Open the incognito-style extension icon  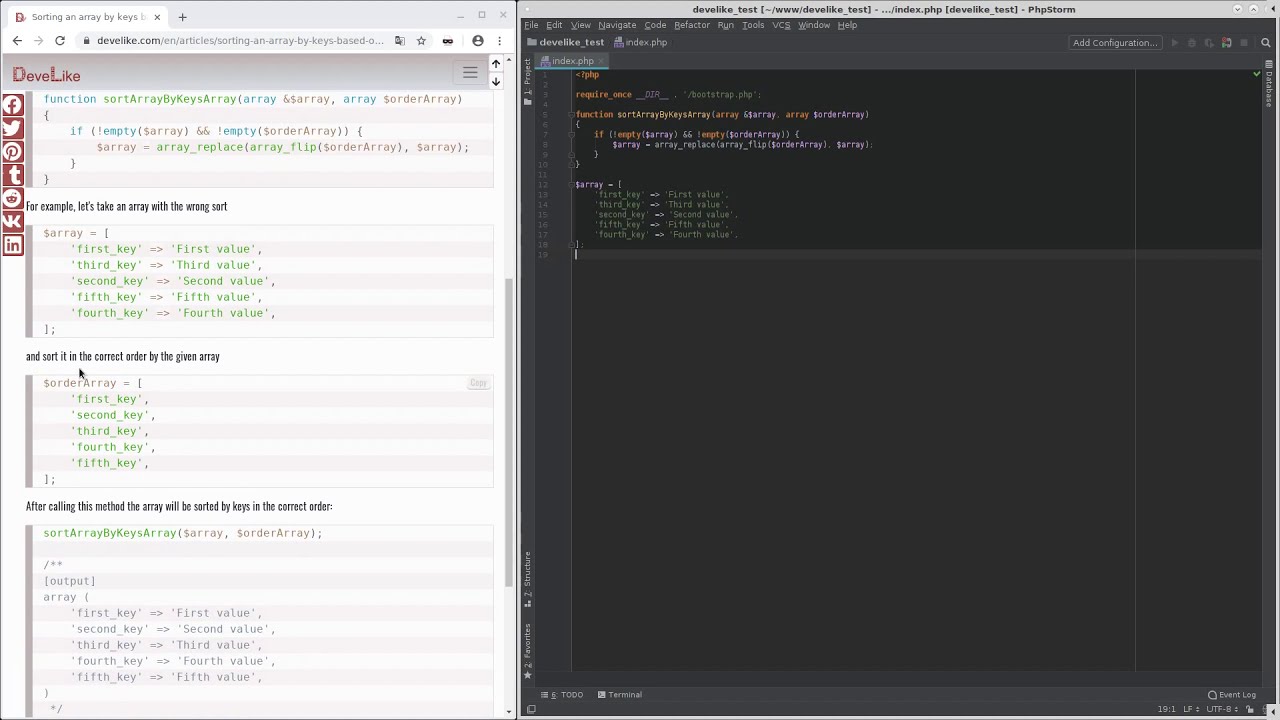tap(447, 41)
